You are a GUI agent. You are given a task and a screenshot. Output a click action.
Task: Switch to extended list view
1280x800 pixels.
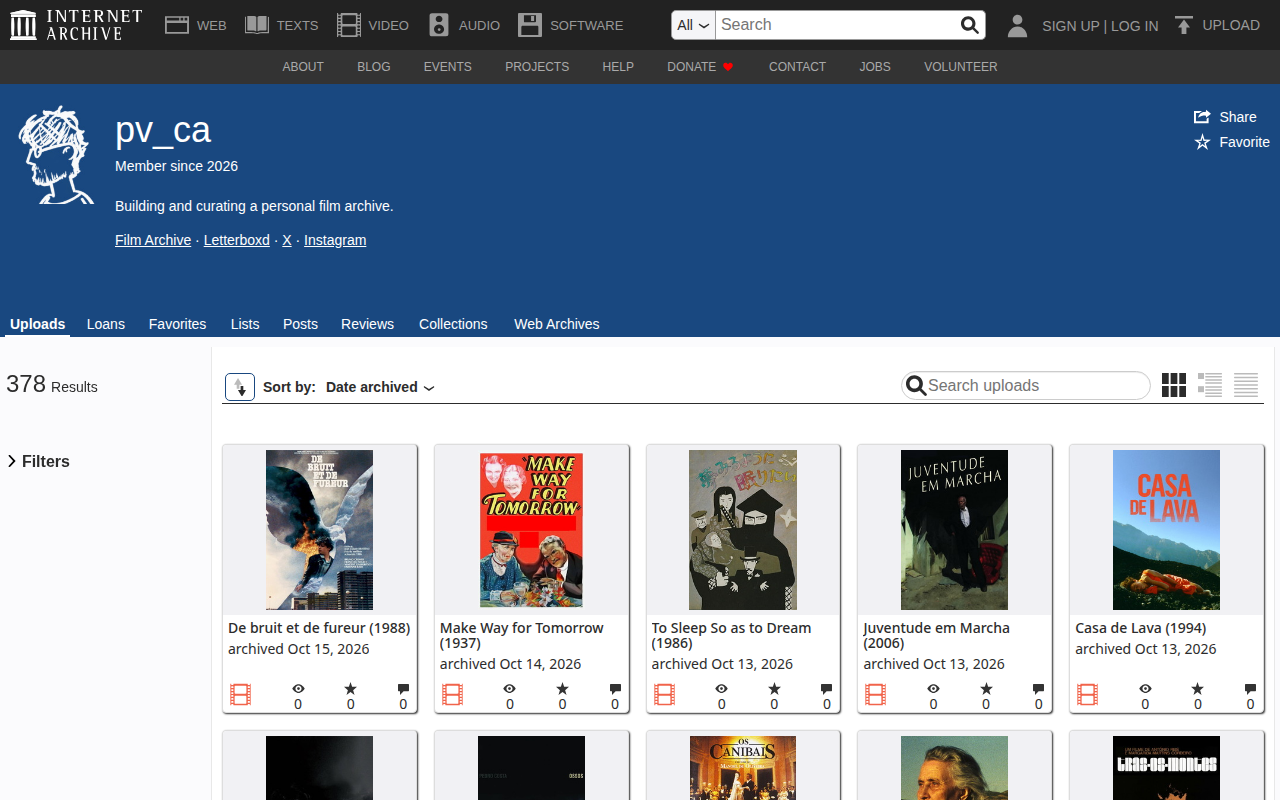1210,385
